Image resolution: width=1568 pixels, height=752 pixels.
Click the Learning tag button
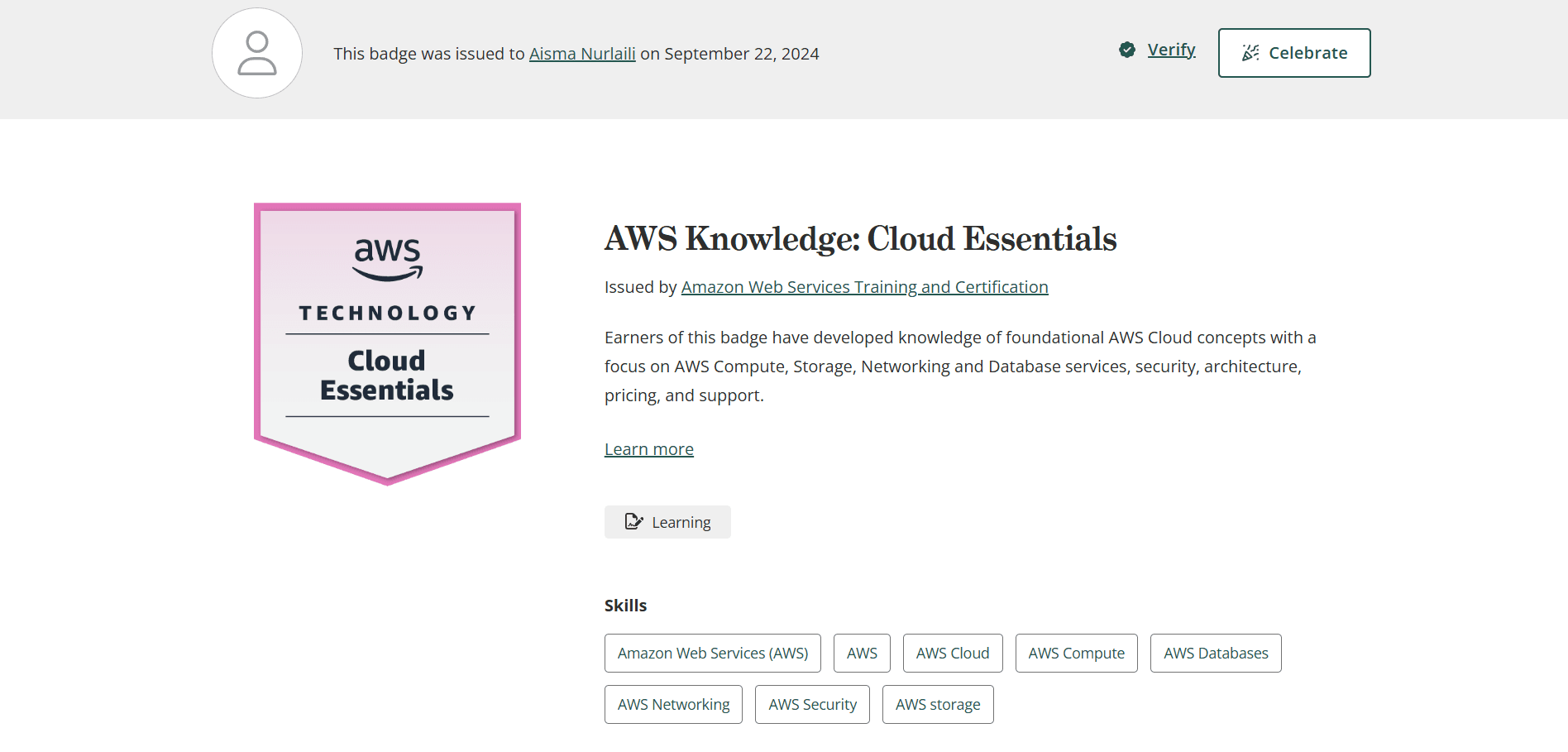point(667,522)
